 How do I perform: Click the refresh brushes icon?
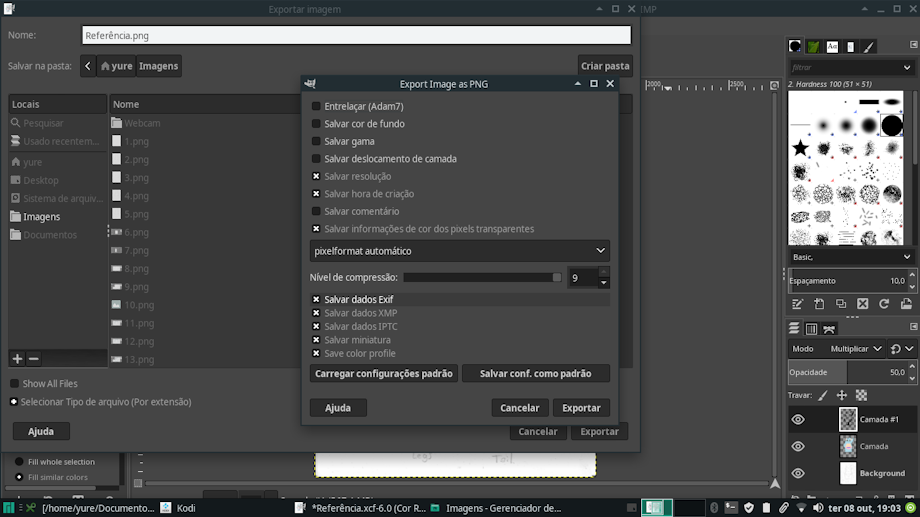[884, 304]
